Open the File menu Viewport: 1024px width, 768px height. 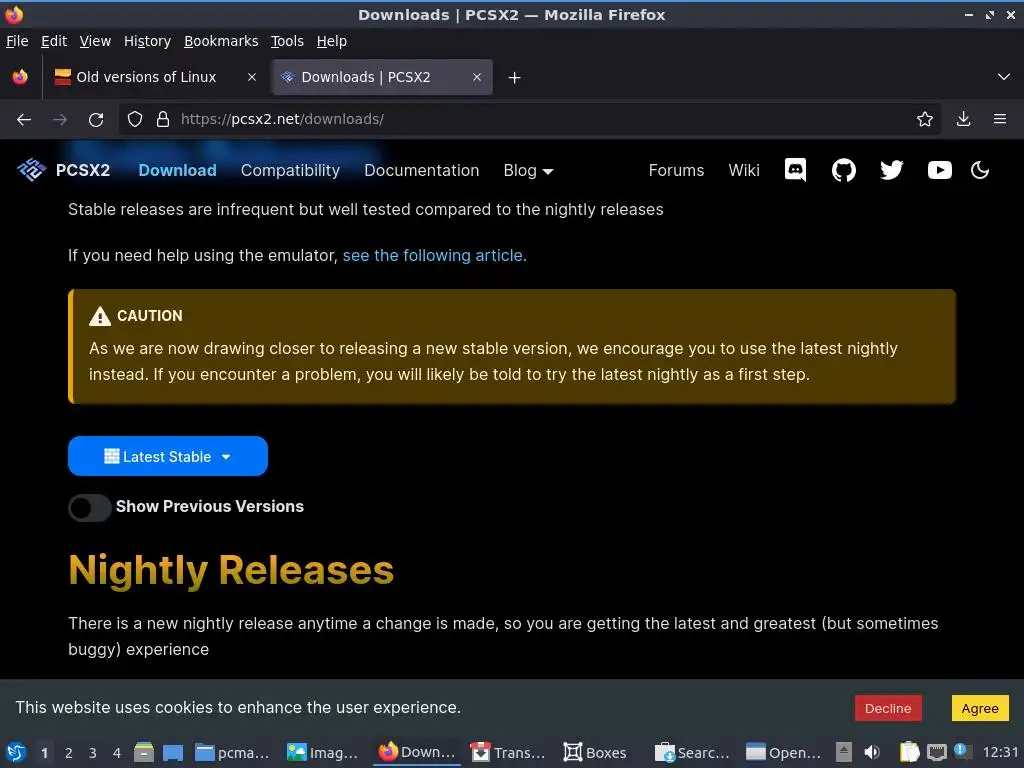tap(17, 41)
